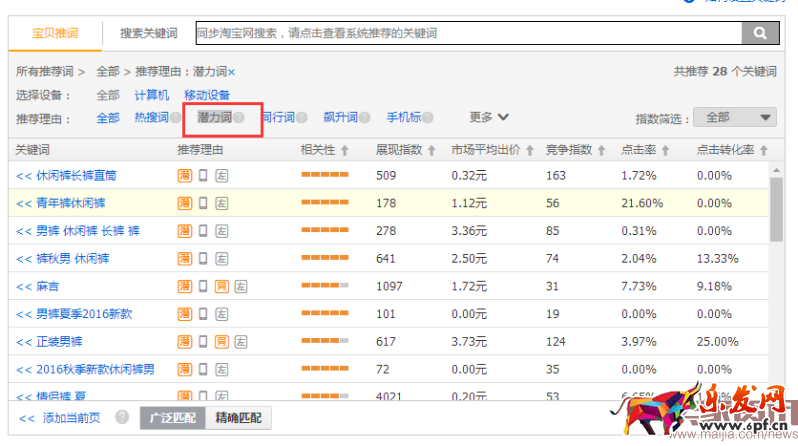Toggle the 飙升词 recommendation filter
The width and height of the screenshot is (798, 446).
[340, 118]
